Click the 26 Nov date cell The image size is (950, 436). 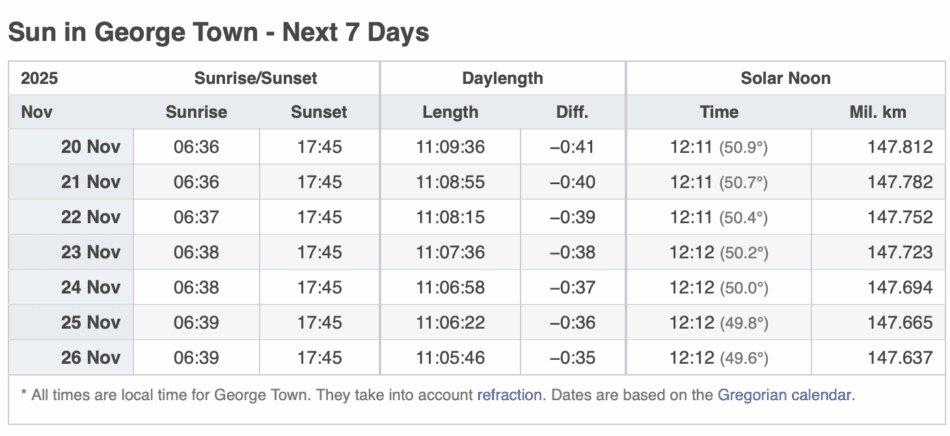[x=90, y=357]
